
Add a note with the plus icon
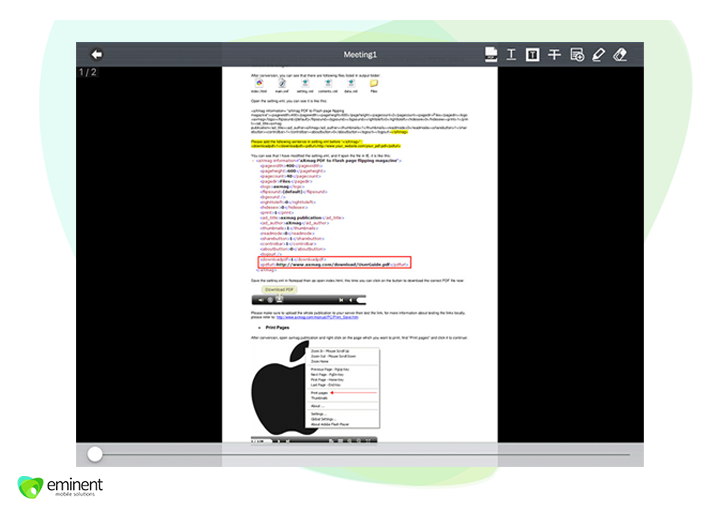pos(577,54)
